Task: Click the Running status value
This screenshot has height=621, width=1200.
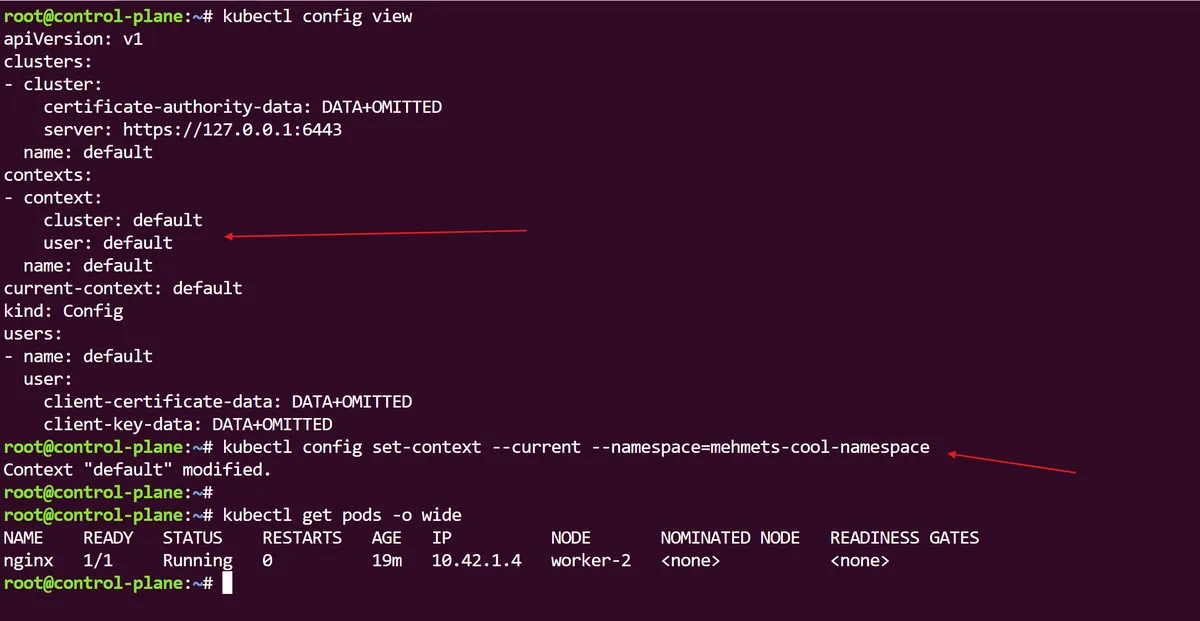Action: [x=197, y=560]
